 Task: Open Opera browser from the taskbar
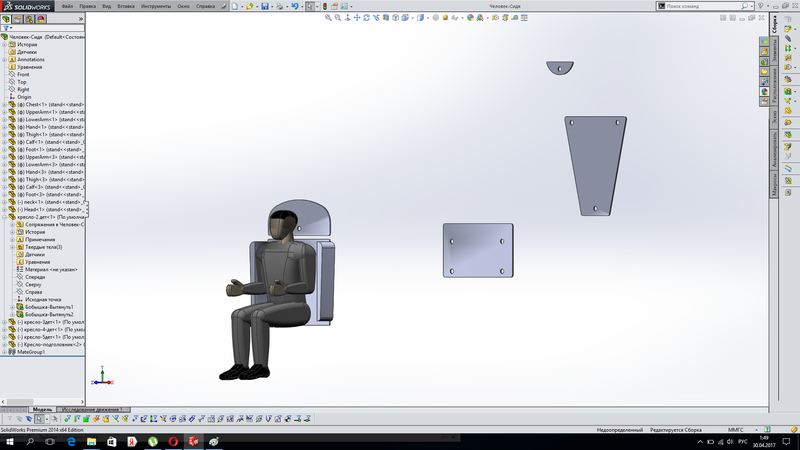(x=174, y=441)
